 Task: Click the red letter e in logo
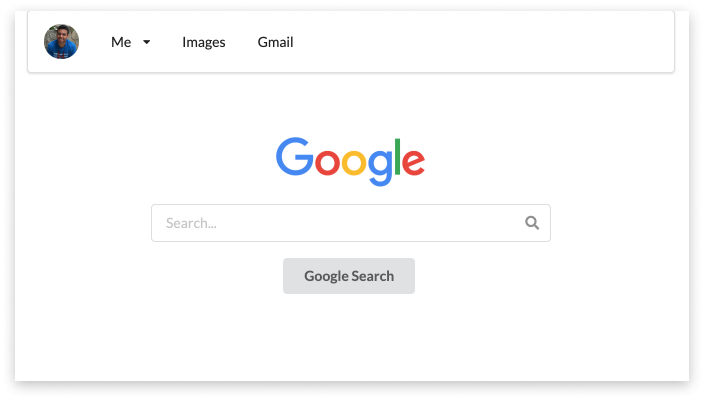coord(413,162)
